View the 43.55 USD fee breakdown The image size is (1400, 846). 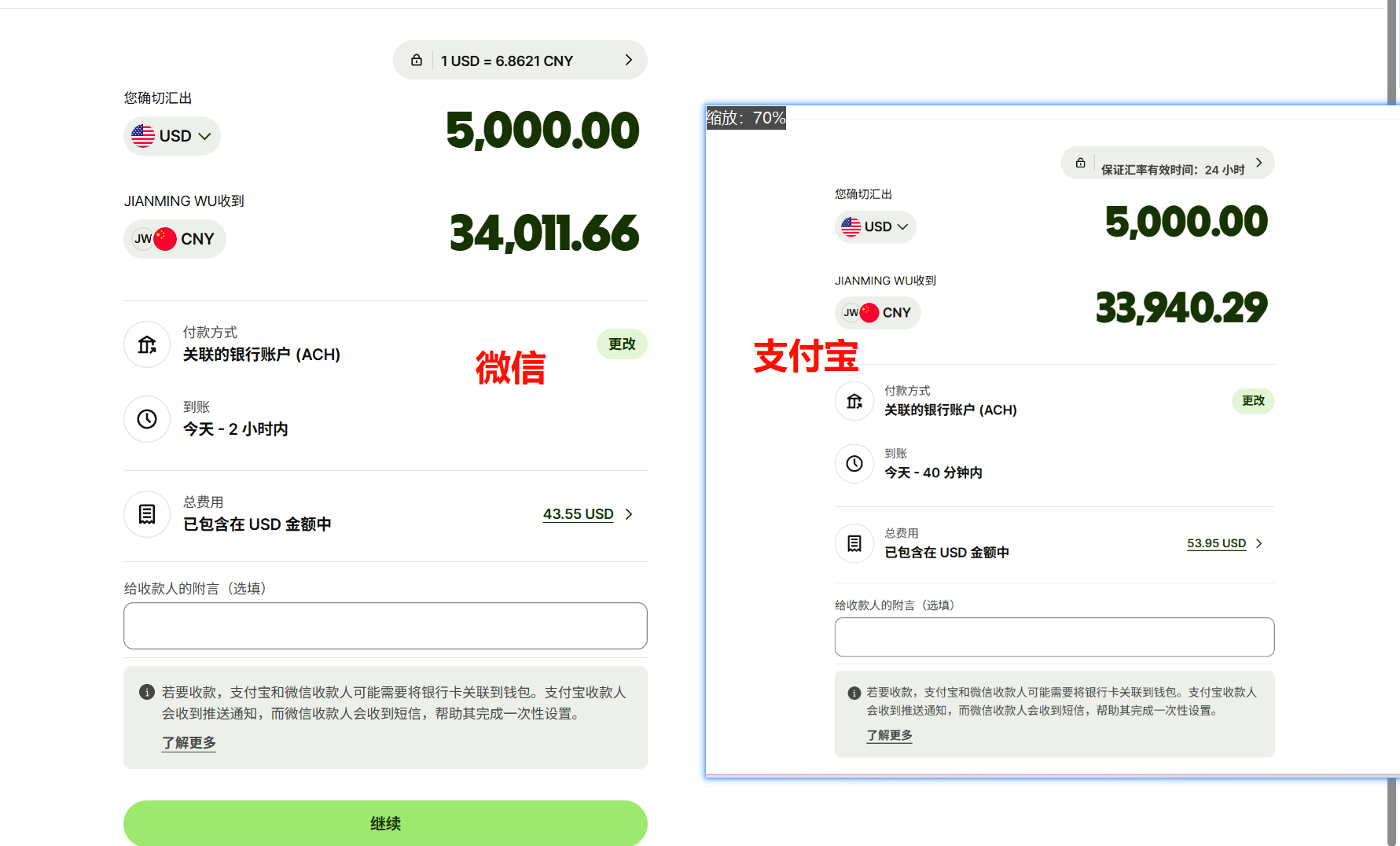pos(578,513)
